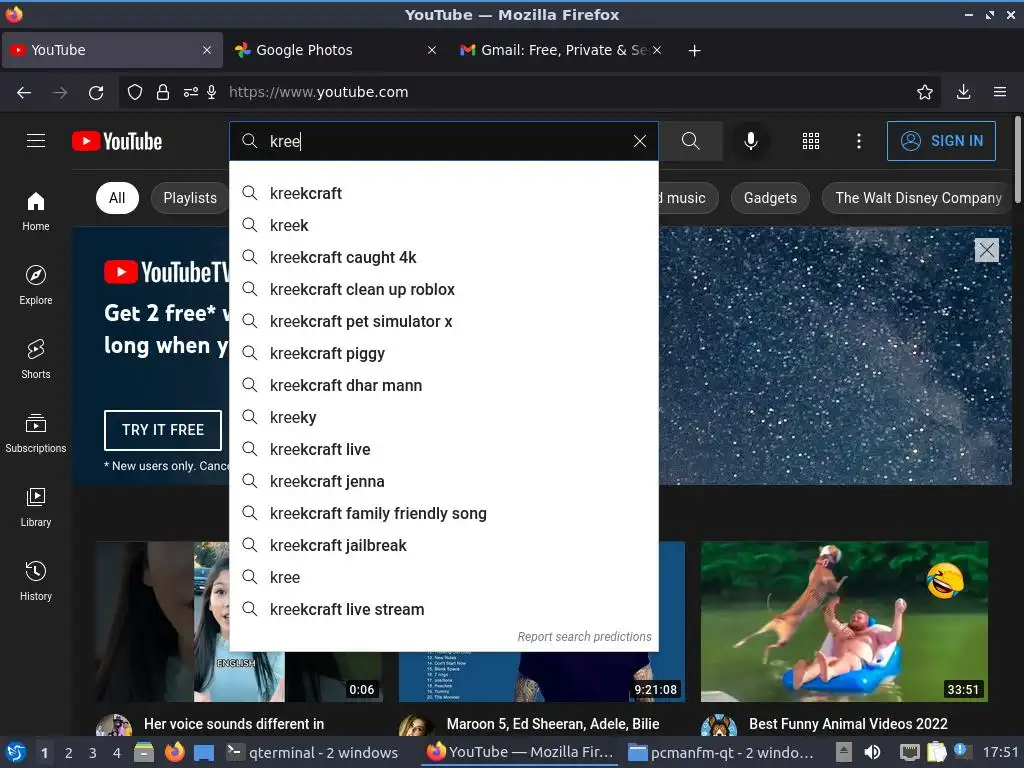Choose suggestion "kreekcraft family friendly song"
1024x768 pixels.
(444, 513)
